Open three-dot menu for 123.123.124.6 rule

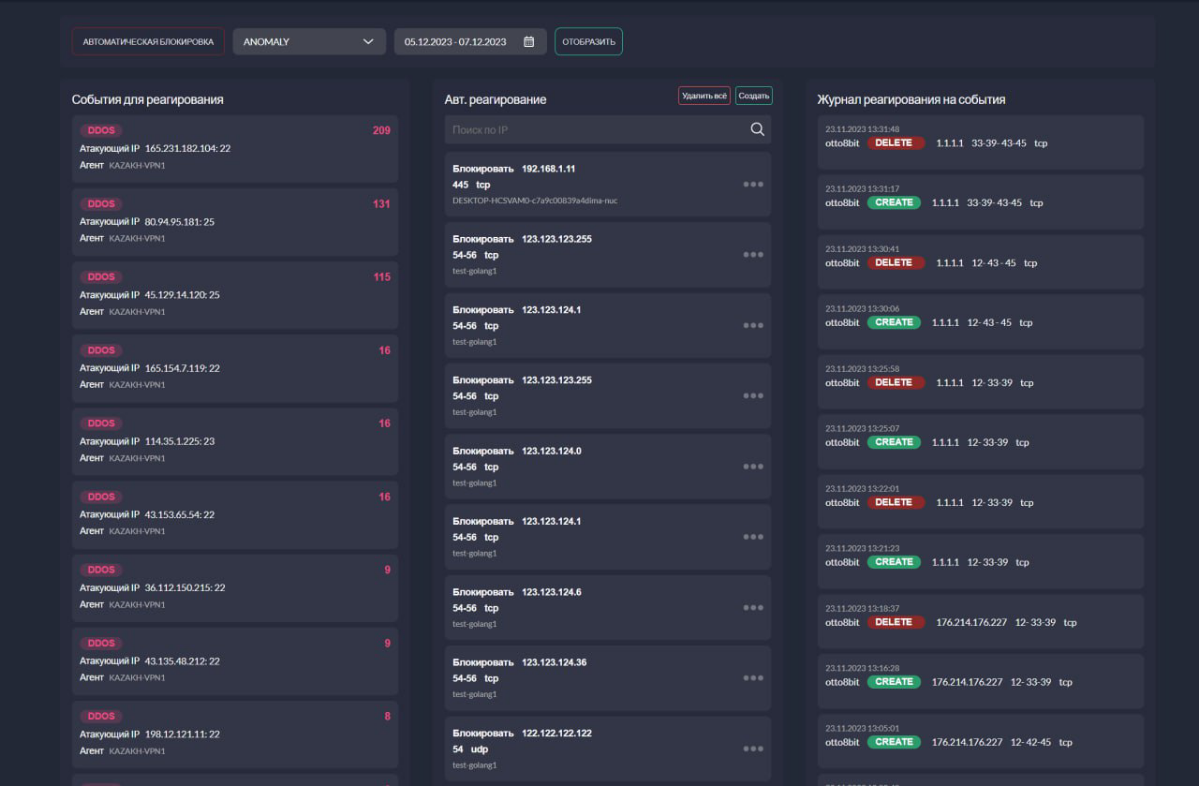[753, 608]
